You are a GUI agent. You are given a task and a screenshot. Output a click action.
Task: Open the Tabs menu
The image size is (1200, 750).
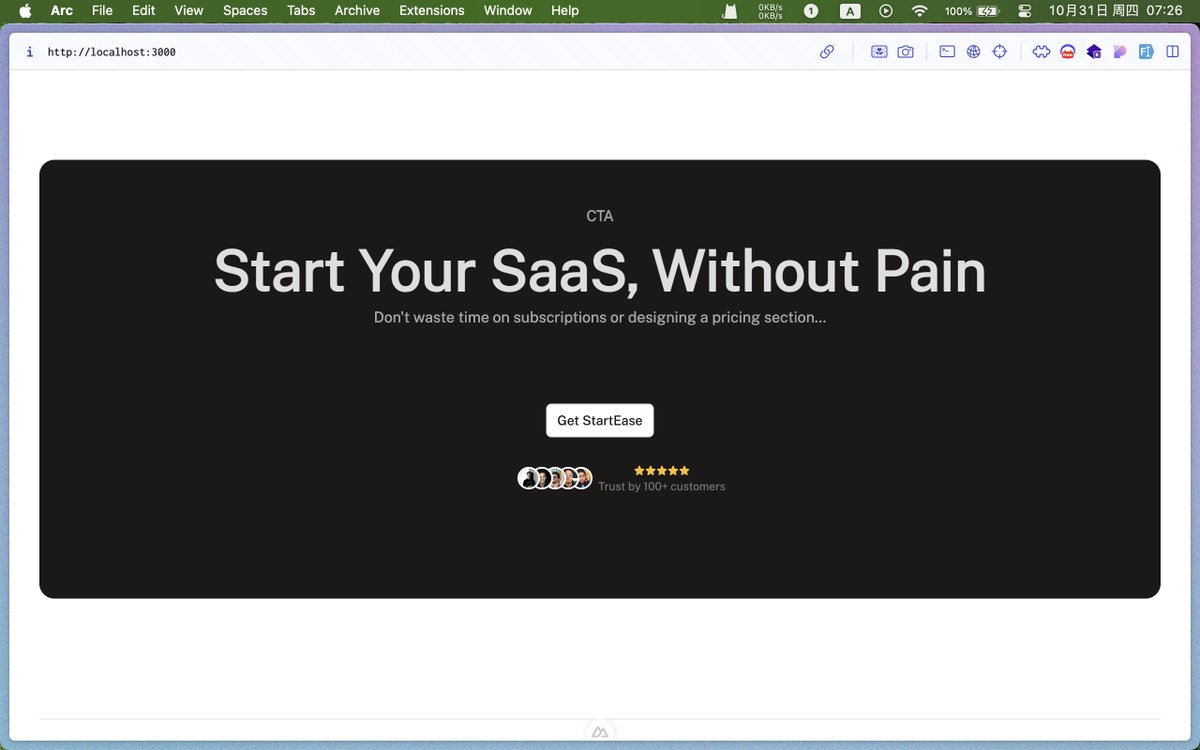coord(301,11)
